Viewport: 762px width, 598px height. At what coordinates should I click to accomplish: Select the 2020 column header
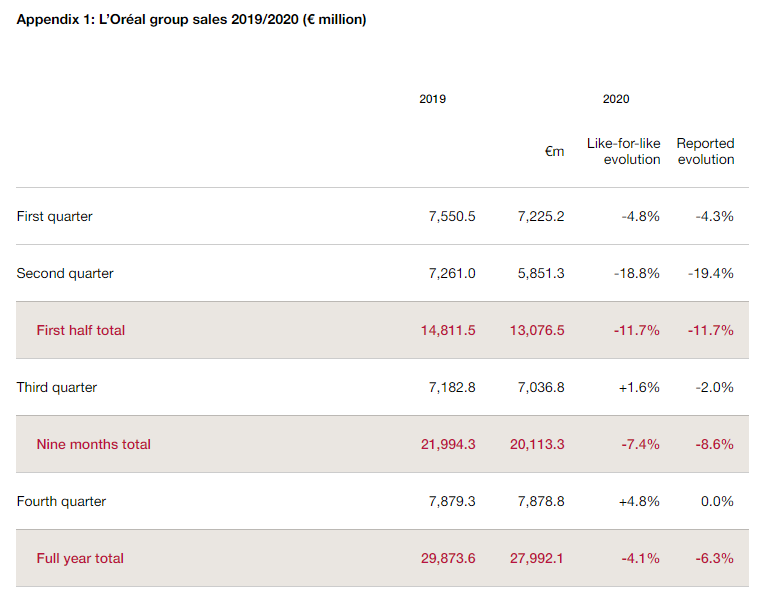click(x=616, y=99)
